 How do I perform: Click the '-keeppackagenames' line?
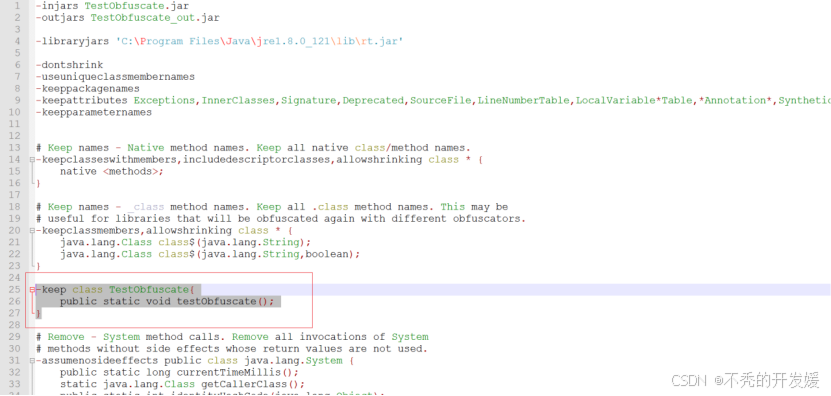click(x=87, y=89)
